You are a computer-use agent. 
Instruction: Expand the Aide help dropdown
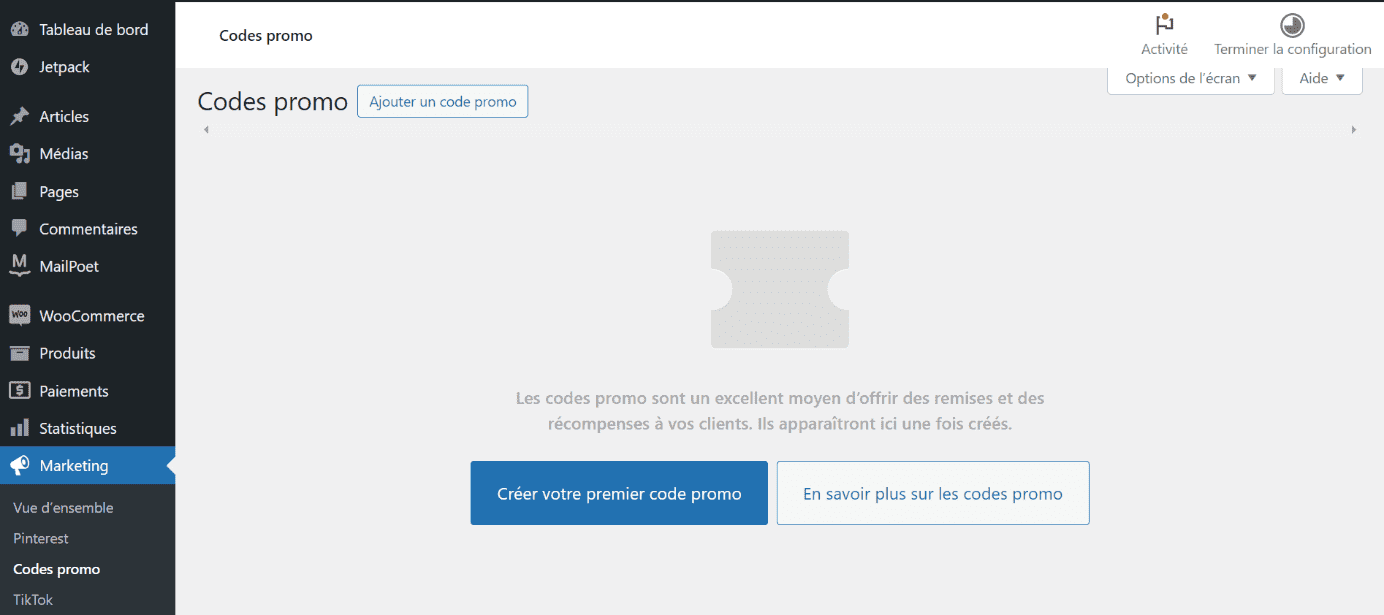point(1322,78)
